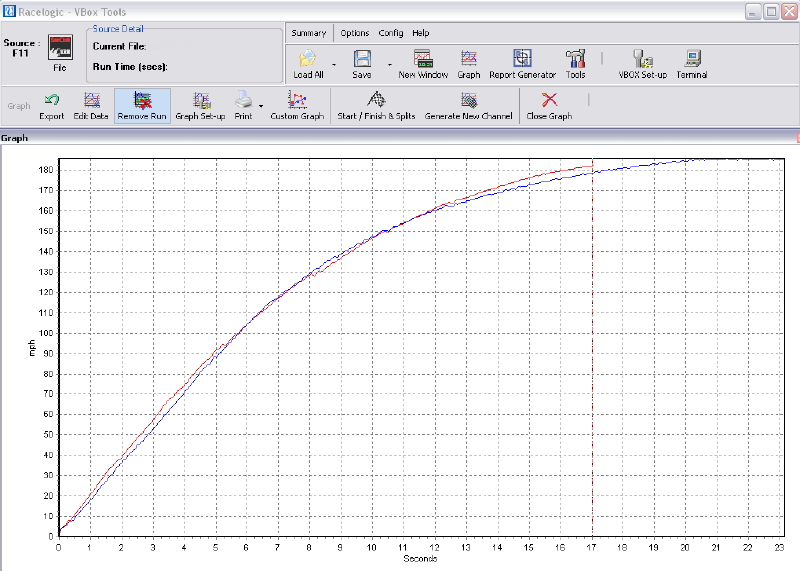The image size is (800, 571).
Task: Click Start / Finish & Splits button
Action: tap(376, 105)
